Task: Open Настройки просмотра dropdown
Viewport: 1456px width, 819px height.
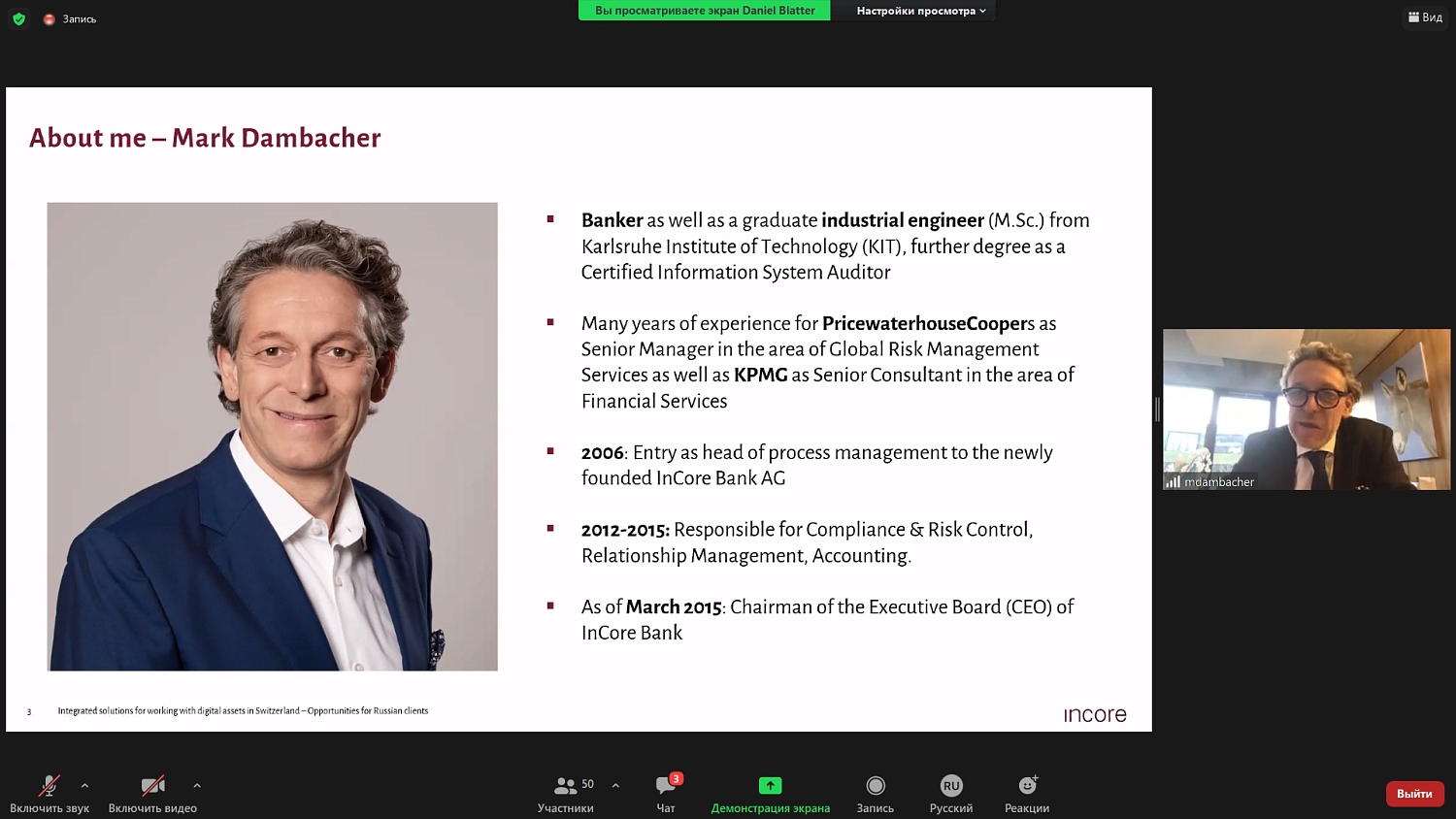Action: [920, 11]
